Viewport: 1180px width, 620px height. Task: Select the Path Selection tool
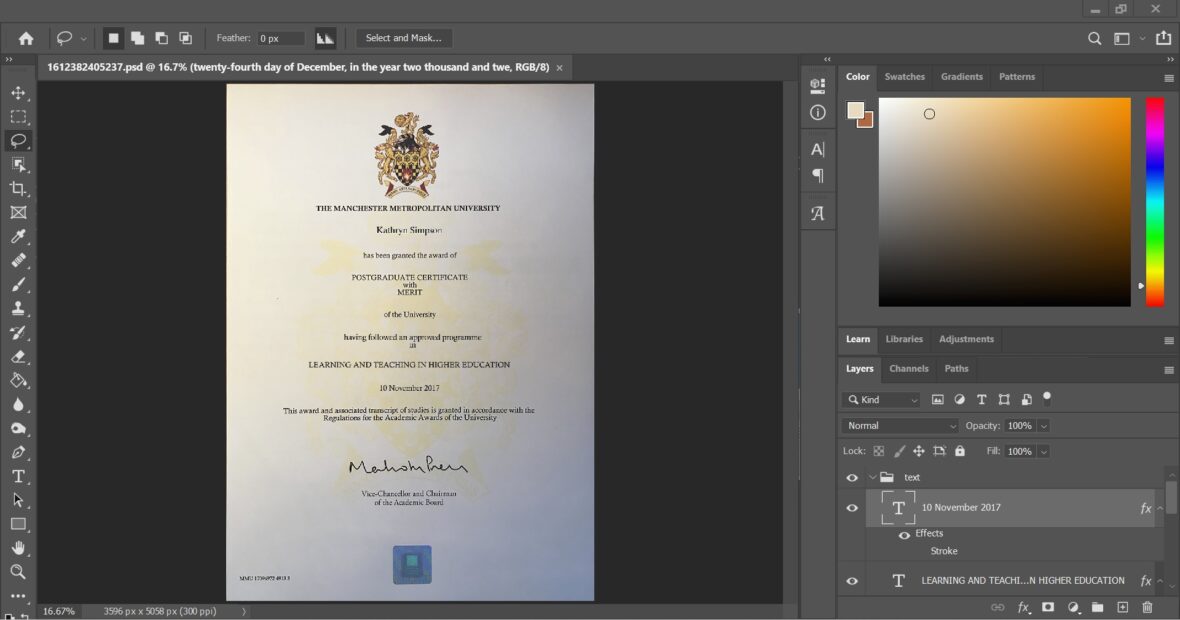(18, 500)
